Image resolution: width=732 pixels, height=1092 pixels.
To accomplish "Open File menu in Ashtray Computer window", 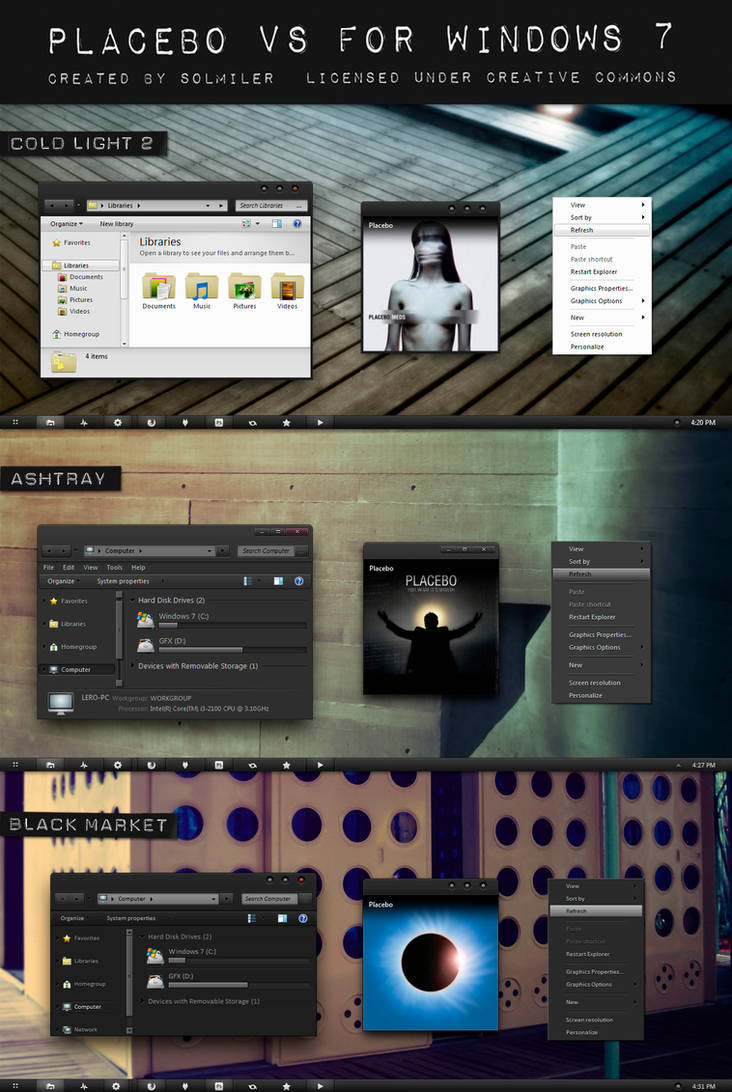I will coord(48,568).
